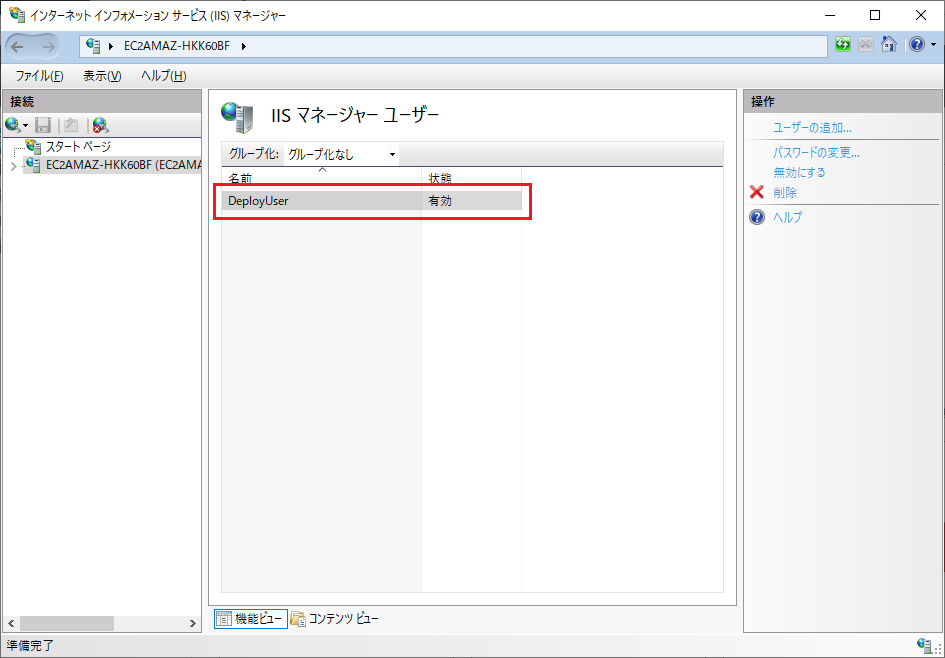Screen dimensions: 945x658
Task: Sort by 名前 column header
Action: point(321,178)
